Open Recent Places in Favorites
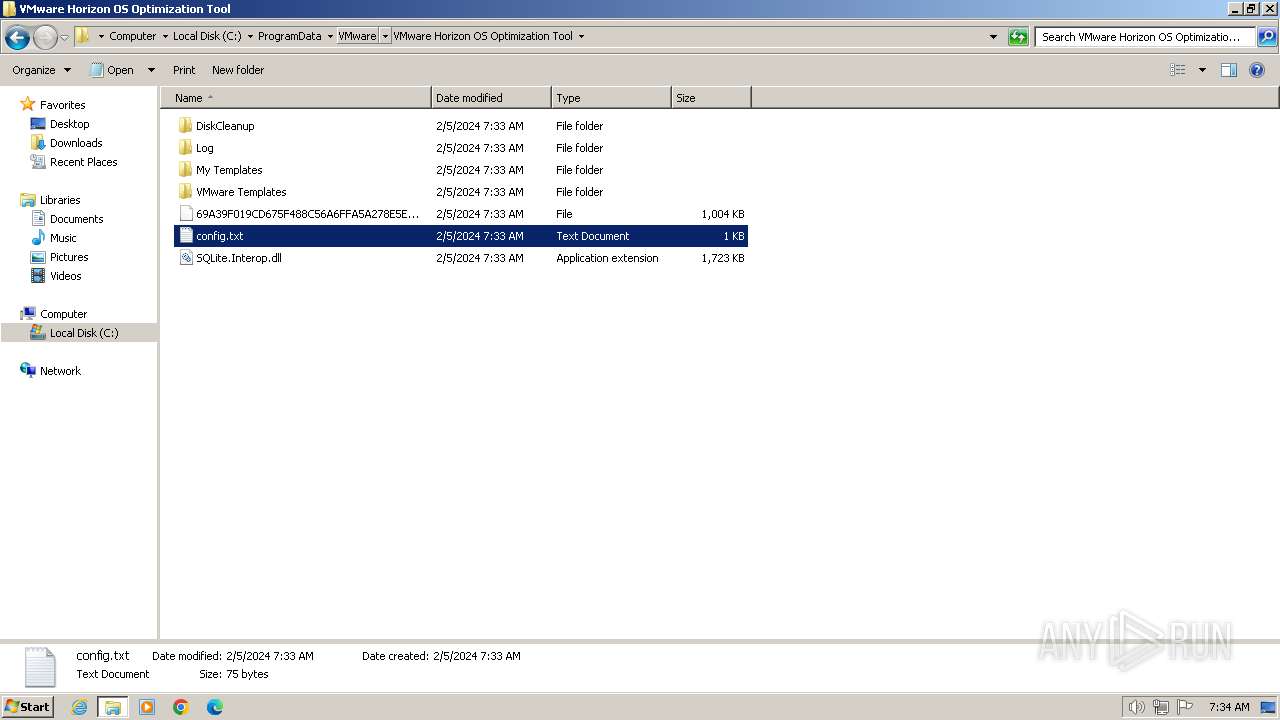This screenshot has width=1280, height=720. coord(83,162)
